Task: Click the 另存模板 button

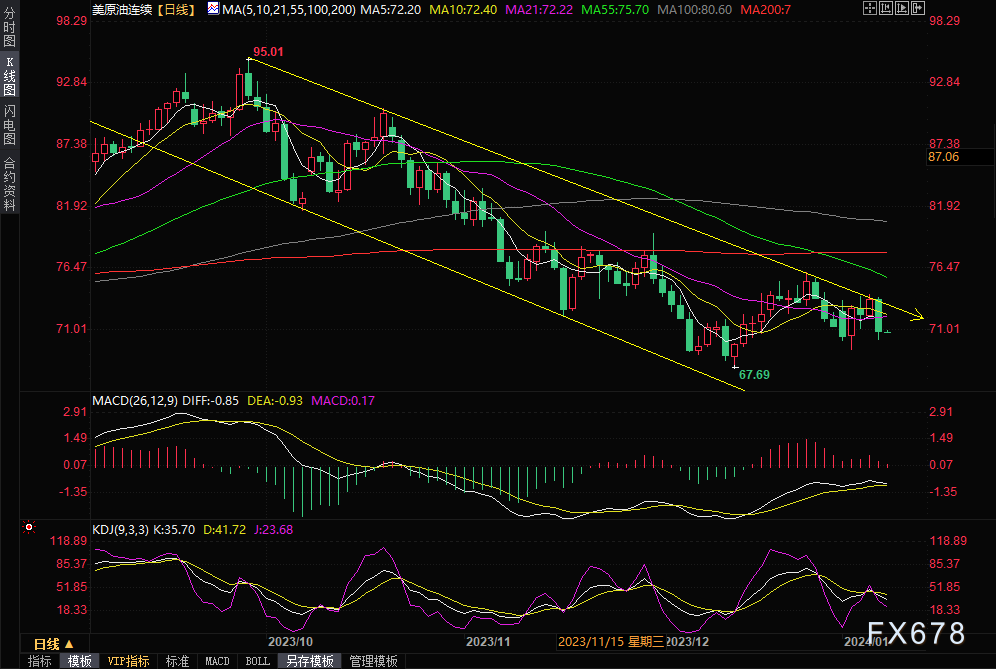Action: (x=310, y=661)
